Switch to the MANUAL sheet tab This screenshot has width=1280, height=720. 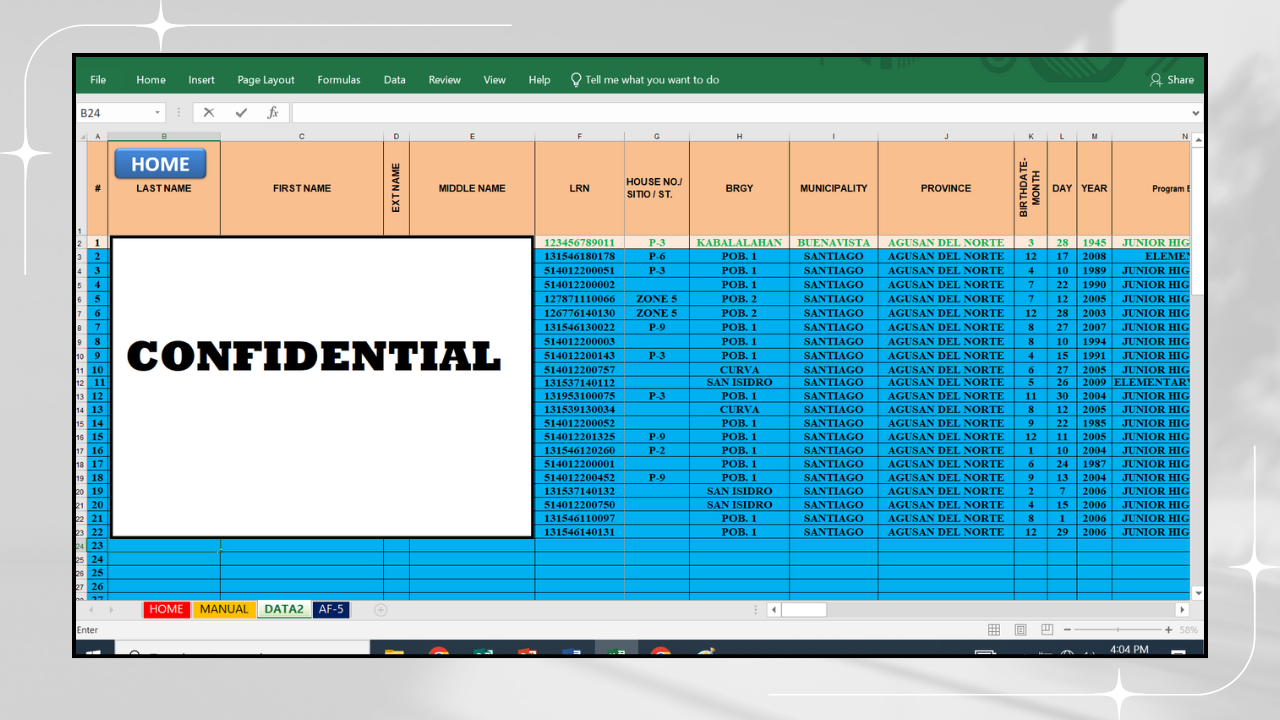coord(224,609)
